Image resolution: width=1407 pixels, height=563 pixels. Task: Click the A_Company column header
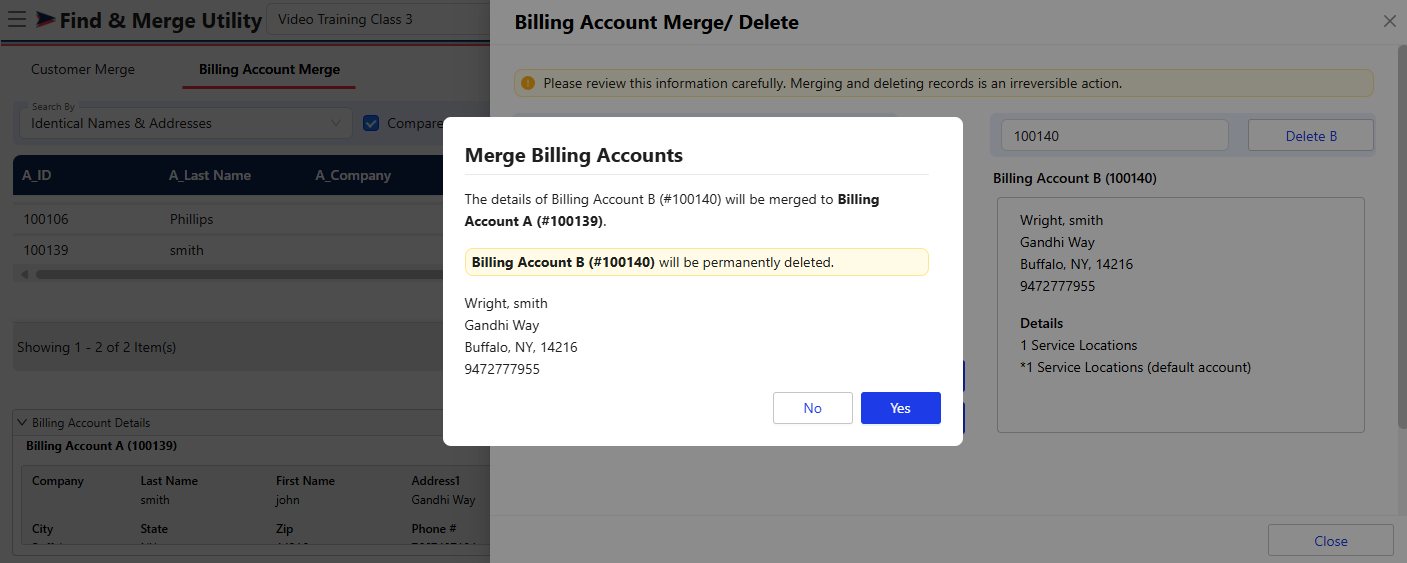tap(353, 175)
